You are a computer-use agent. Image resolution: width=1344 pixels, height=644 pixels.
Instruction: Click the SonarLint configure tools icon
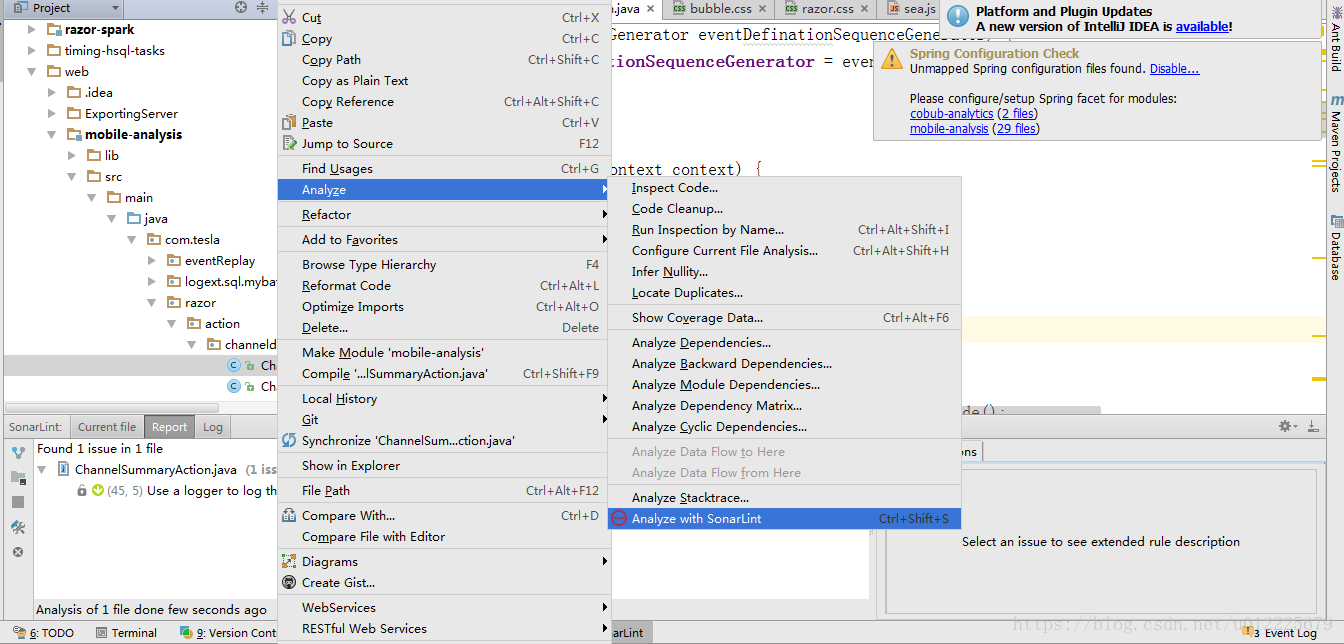point(18,527)
